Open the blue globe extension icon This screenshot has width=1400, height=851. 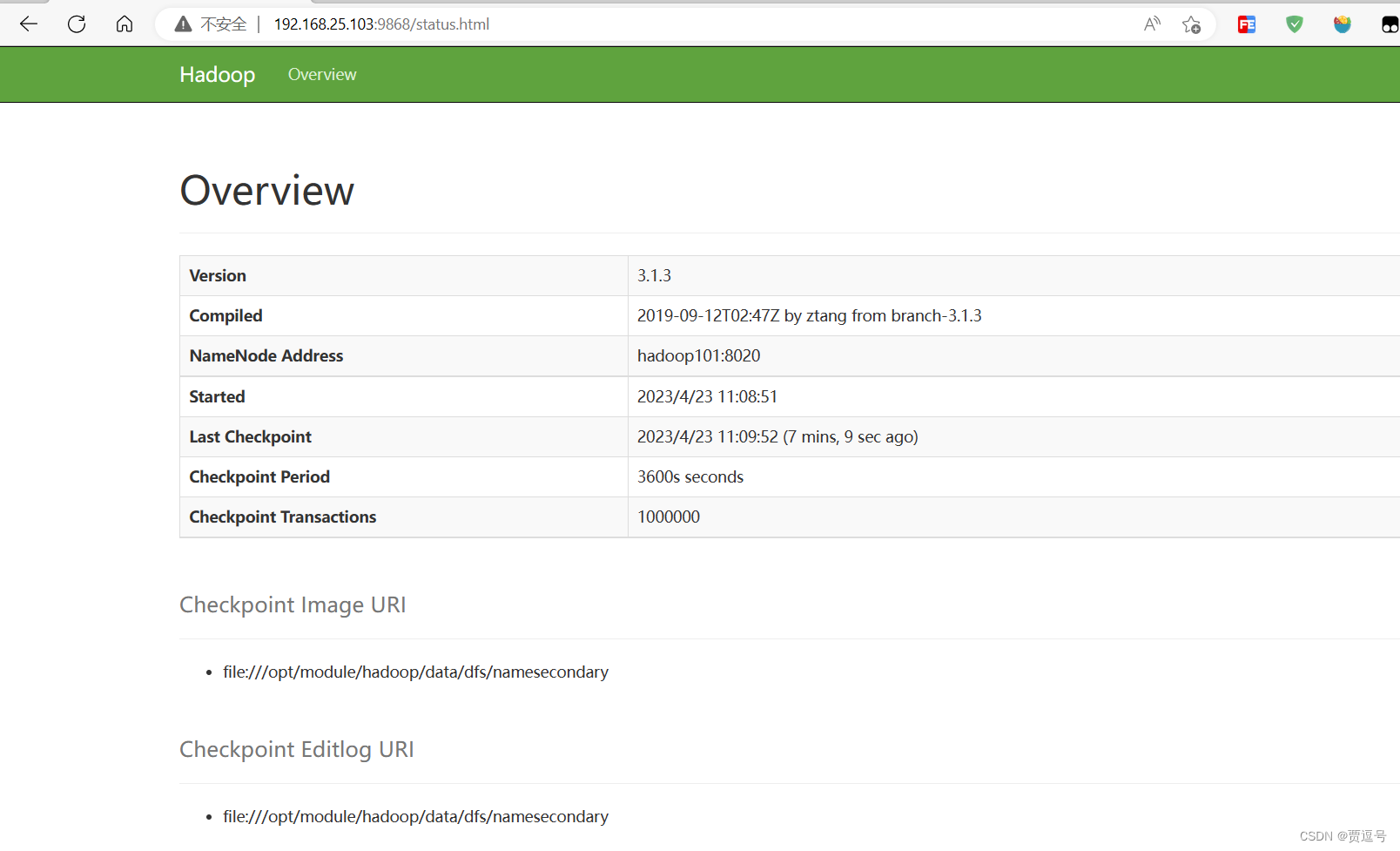(x=1343, y=24)
